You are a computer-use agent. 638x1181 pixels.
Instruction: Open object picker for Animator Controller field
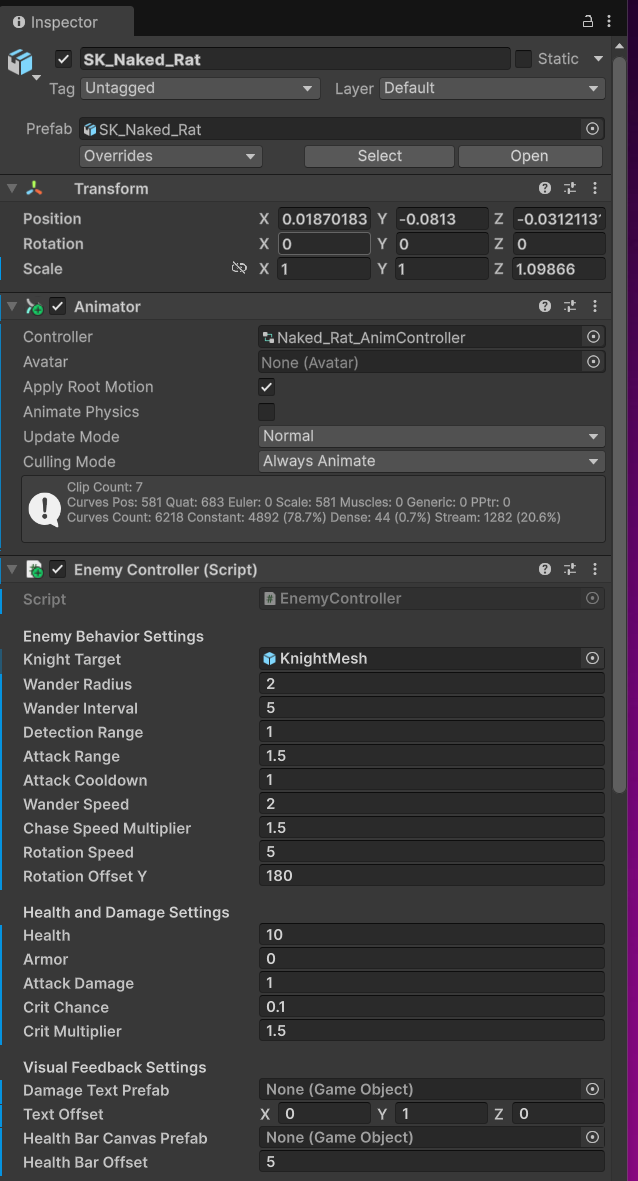pyautogui.click(x=593, y=337)
